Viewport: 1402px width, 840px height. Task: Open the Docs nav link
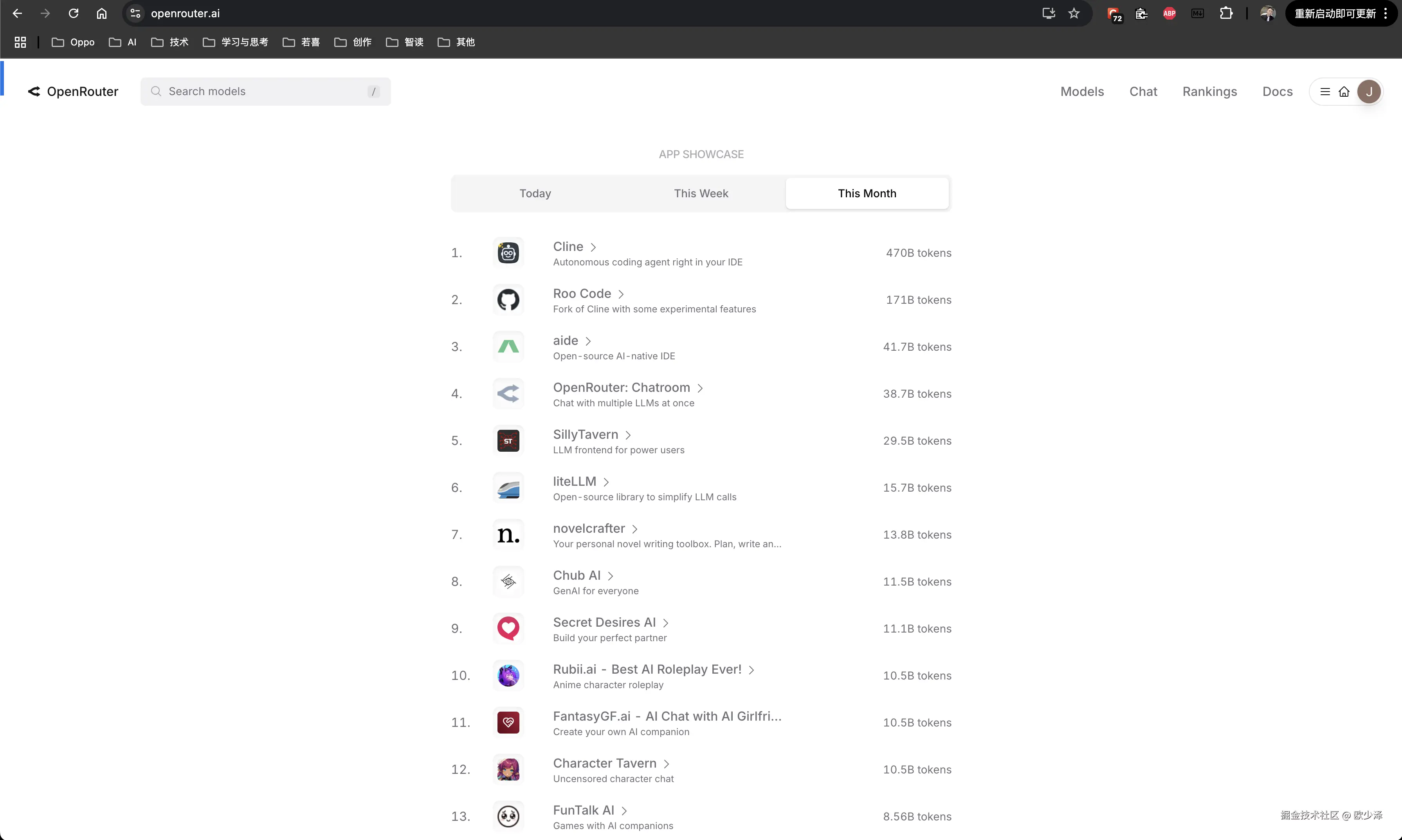tap(1277, 92)
